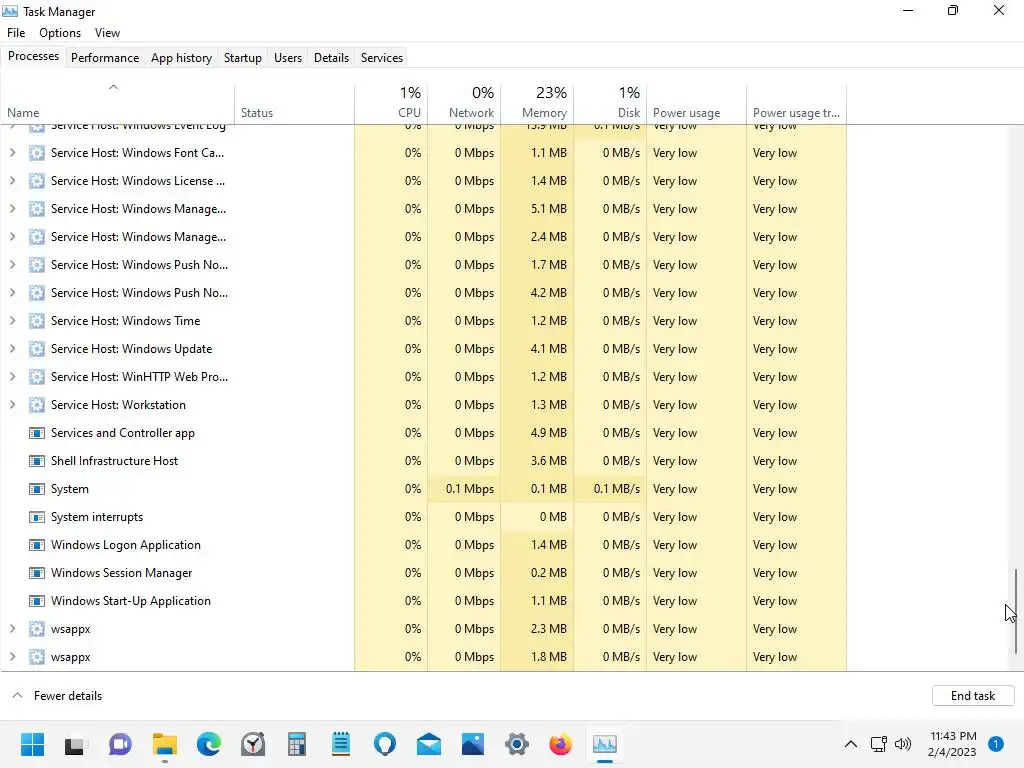The width and height of the screenshot is (1024, 768).
Task: Click the Service Host: Windows License icon
Action: pyautogui.click(x=37, y=181)
